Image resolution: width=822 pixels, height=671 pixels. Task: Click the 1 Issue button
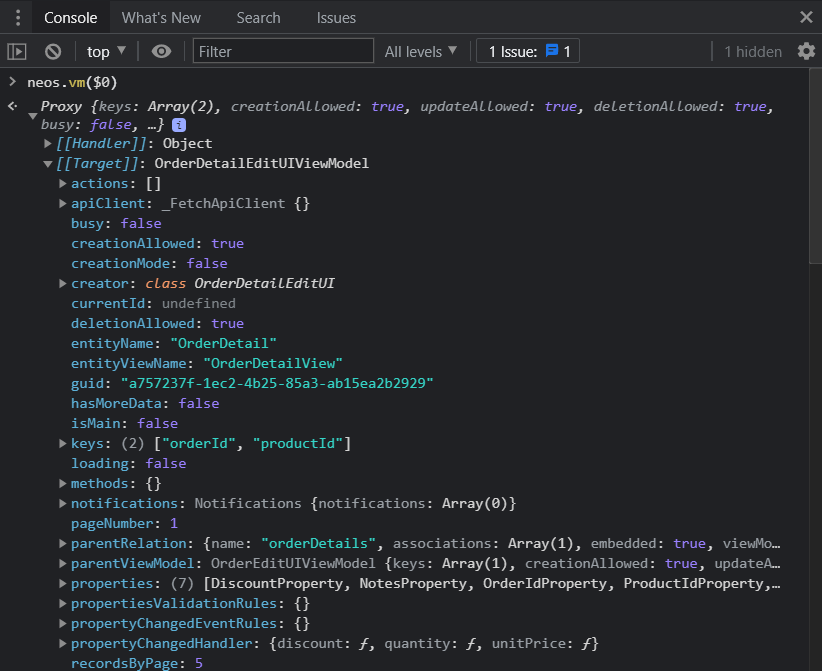click(528, 51)
